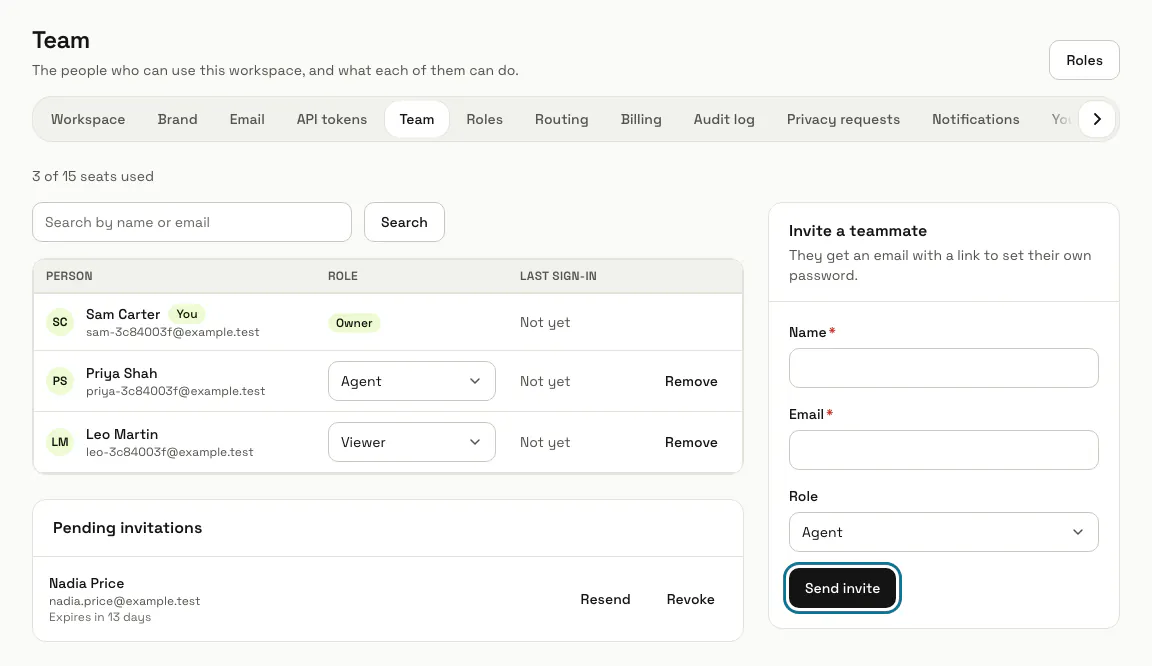The width and height of the screenshot is (1152, 666).
Task: Click email nadia.price@example.test
Action: tap(124, 601)
